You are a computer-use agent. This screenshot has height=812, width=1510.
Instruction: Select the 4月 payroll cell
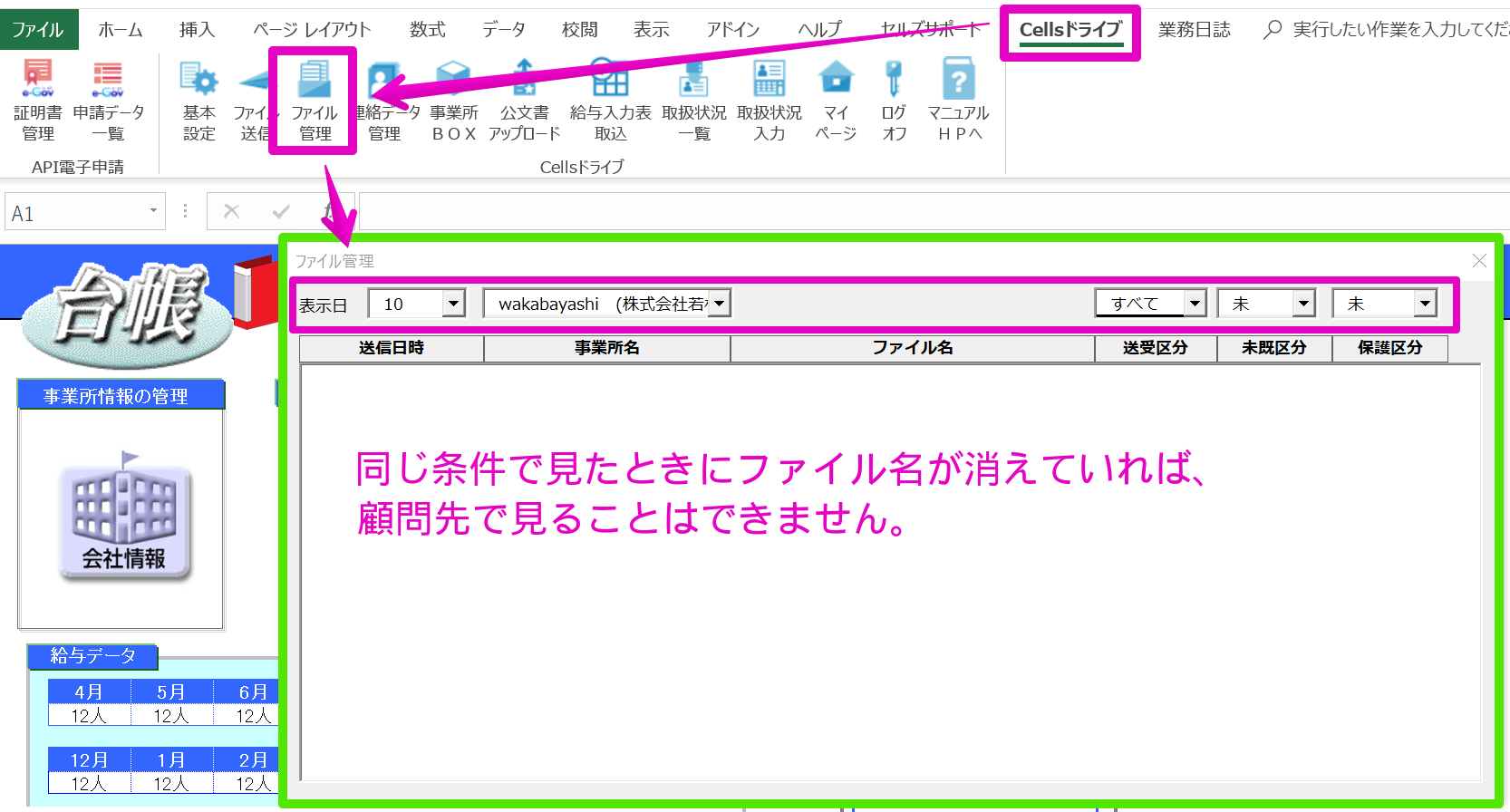89,691
